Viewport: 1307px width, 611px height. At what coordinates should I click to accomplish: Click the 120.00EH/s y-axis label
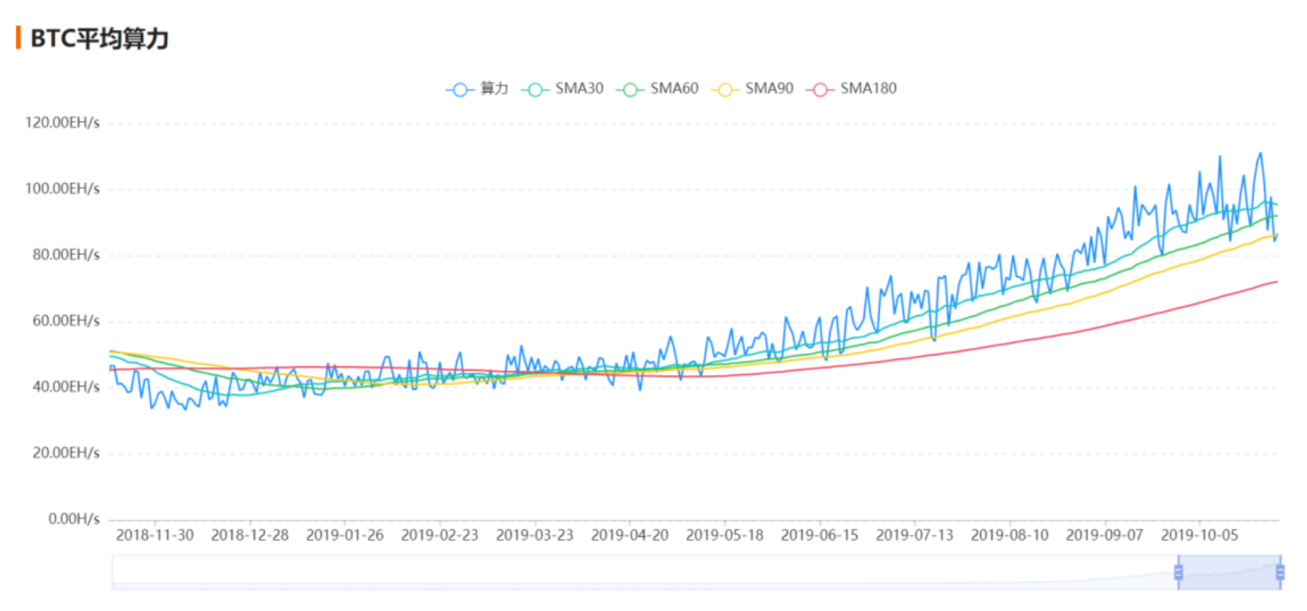click(62, 123)
